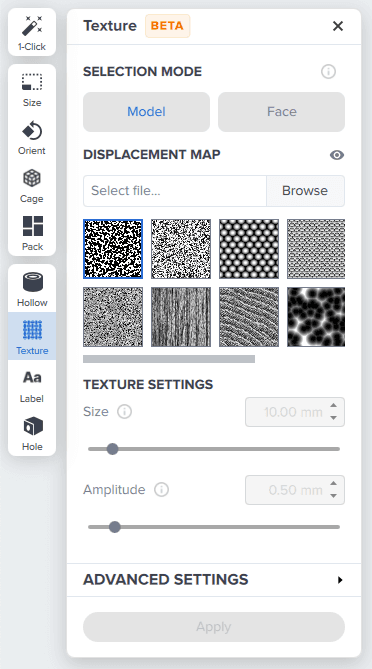Image resolution: width=372 pixels, height=669 pixels.
Task: Click the Apply button
Action: [x=214, y=627]
